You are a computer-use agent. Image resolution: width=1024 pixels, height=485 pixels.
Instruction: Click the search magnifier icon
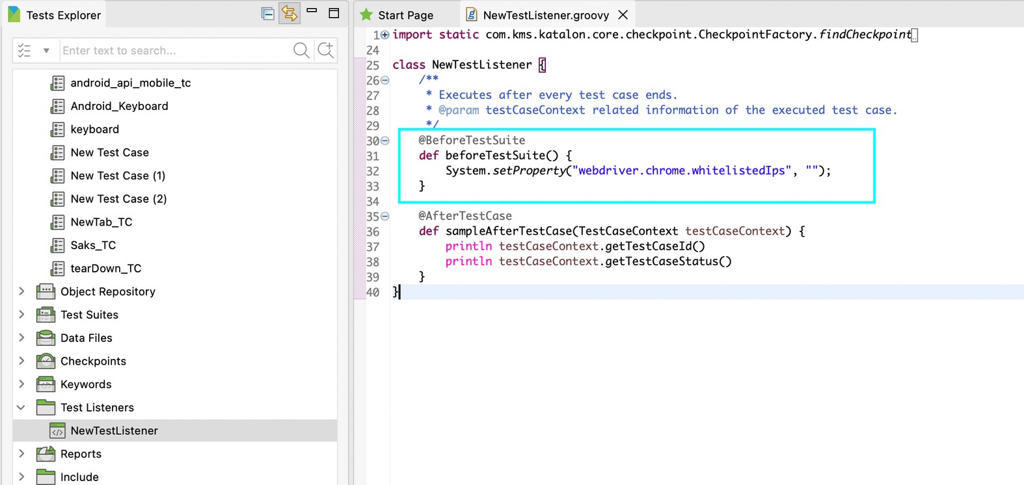tap(301, 50)
